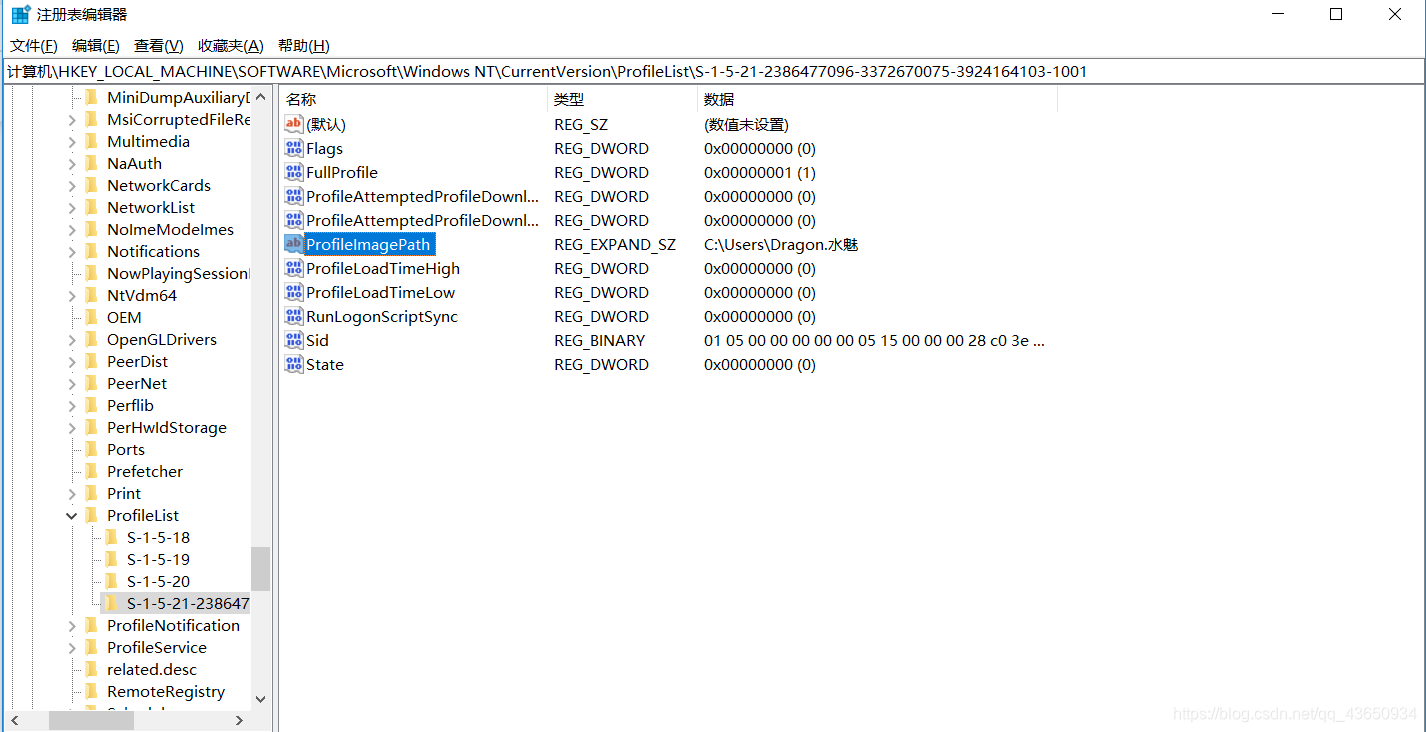Click the string icon of ProfileImagePath

(294, 244)
